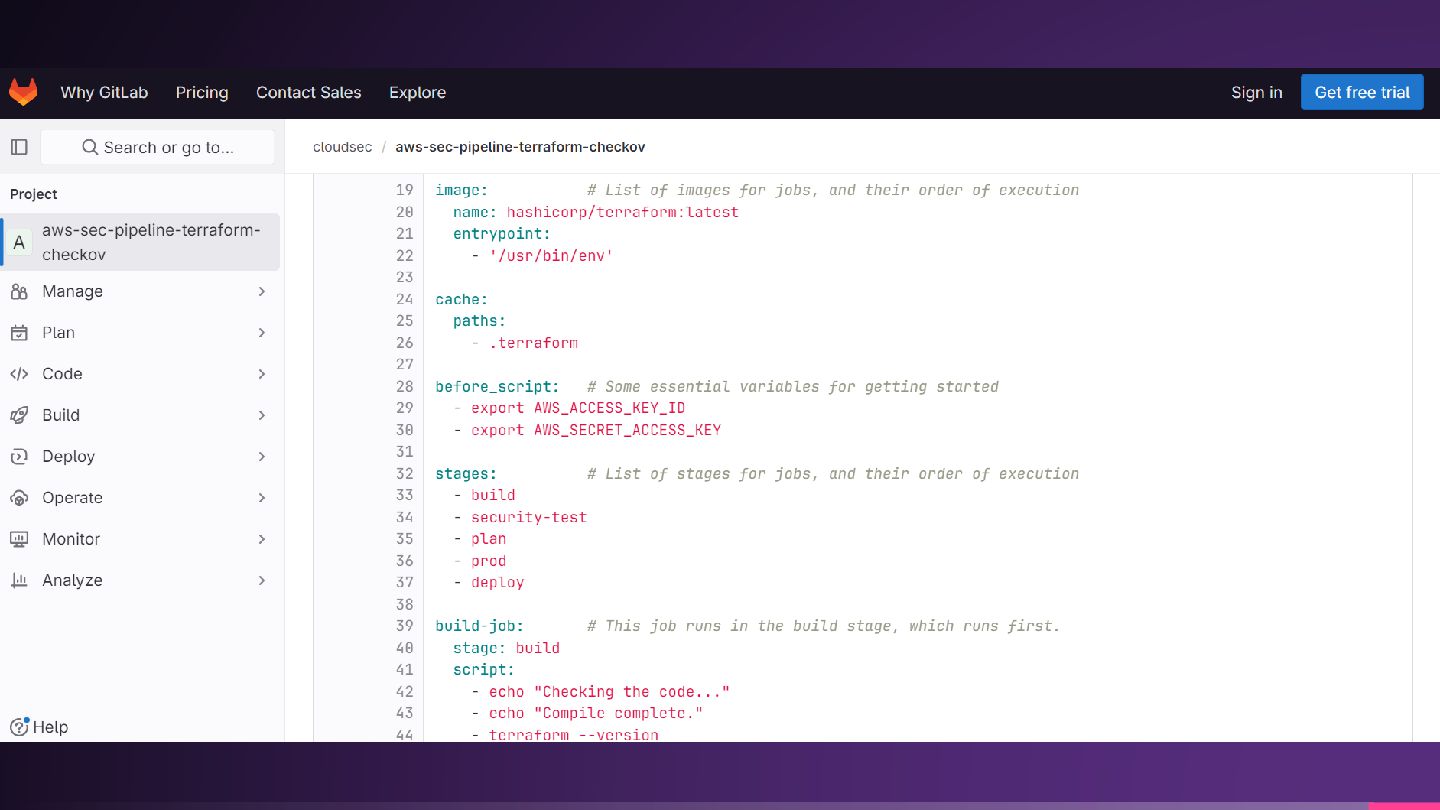Click the Plan calendar icon
Screen dimensions: 1440x810
(19, 333)
